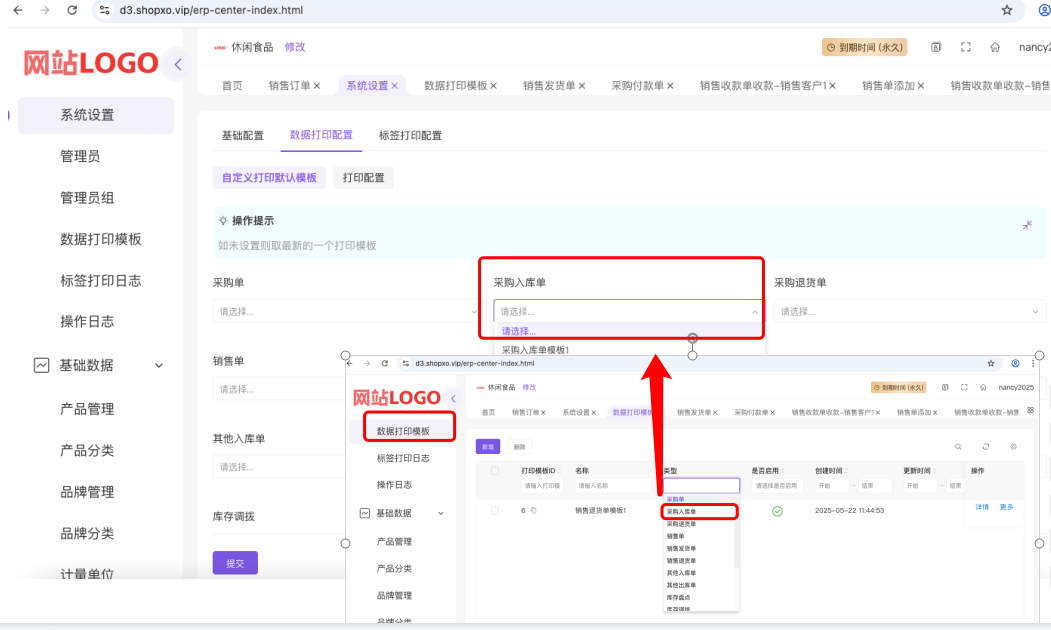Open the 销售单 template dropdown

tap(279, 389)
